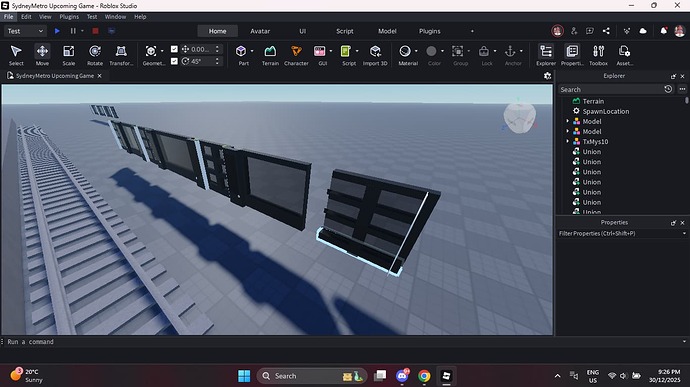Open the Help menu
690x387 pixels.
[140, 17]
